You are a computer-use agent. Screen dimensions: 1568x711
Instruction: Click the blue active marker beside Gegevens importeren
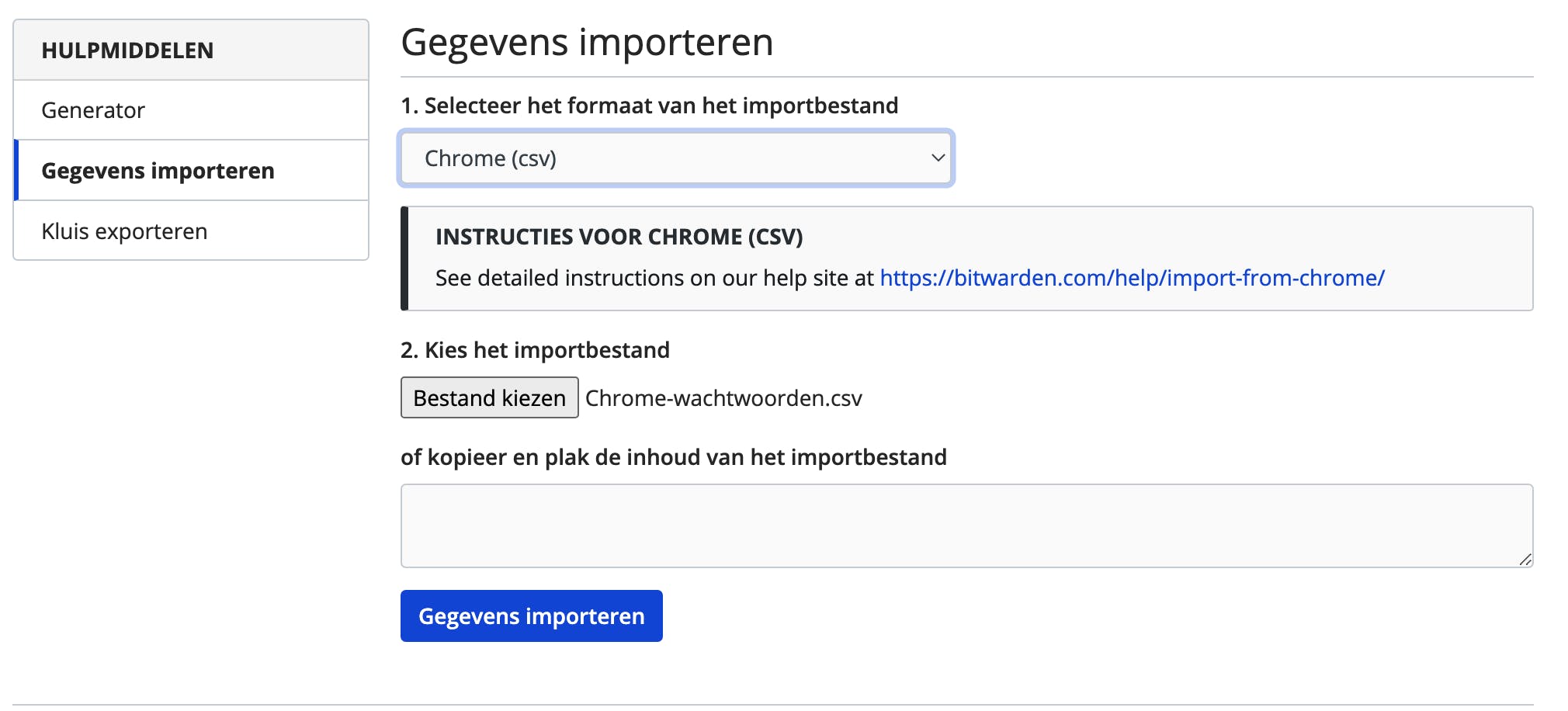pos(16,171)
